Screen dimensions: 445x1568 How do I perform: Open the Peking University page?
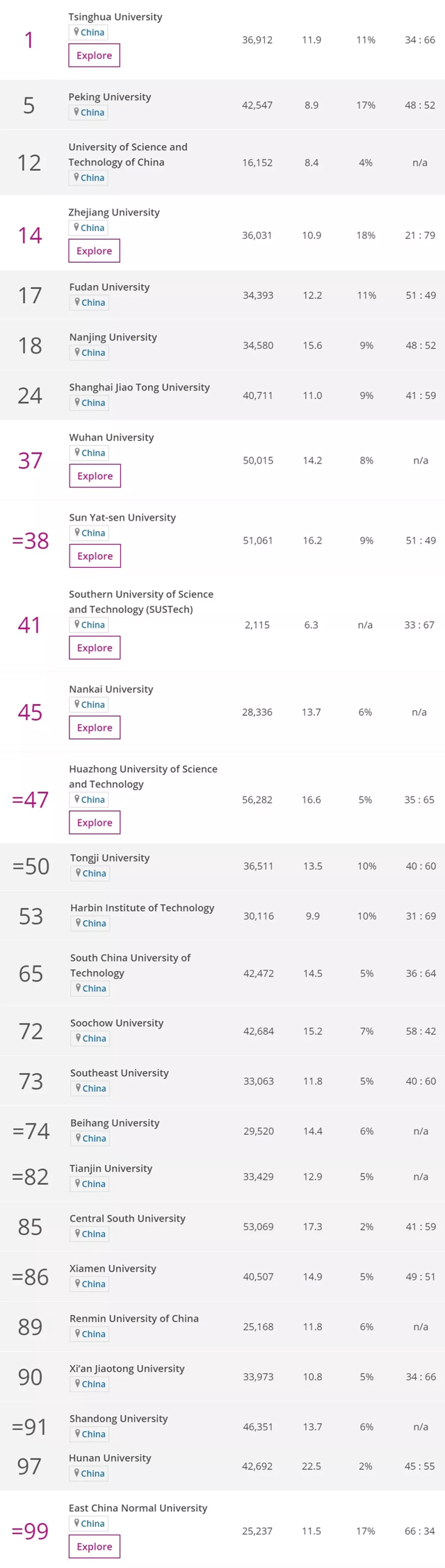[x=109, y=97]
